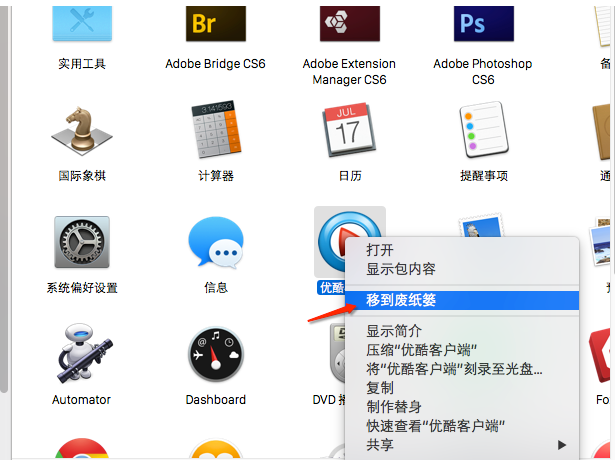Click the 系统偏好设置 label text
The image size is (615, 460).
coord(82,288)
